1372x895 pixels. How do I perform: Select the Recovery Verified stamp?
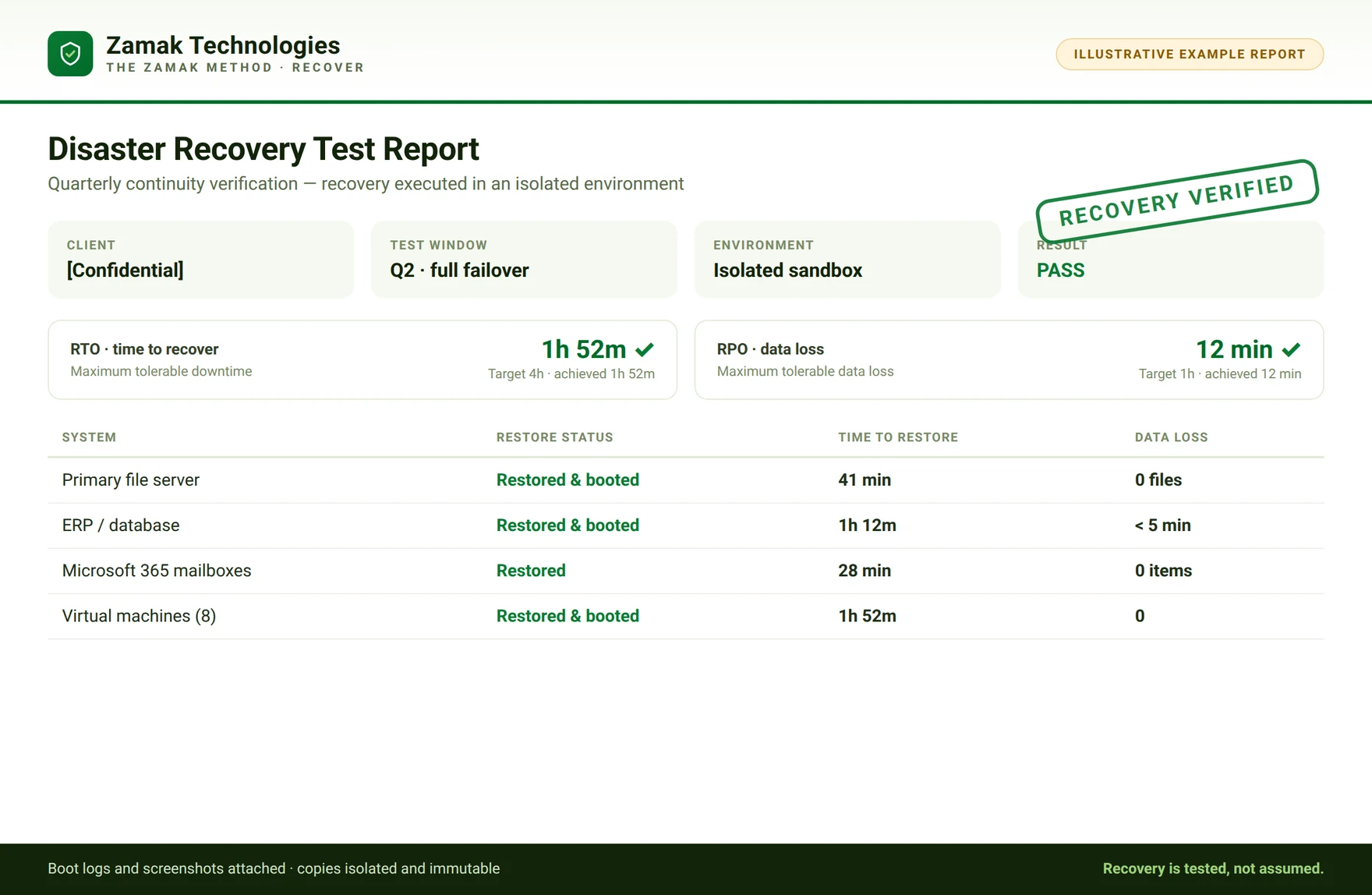pos(1176,200)
